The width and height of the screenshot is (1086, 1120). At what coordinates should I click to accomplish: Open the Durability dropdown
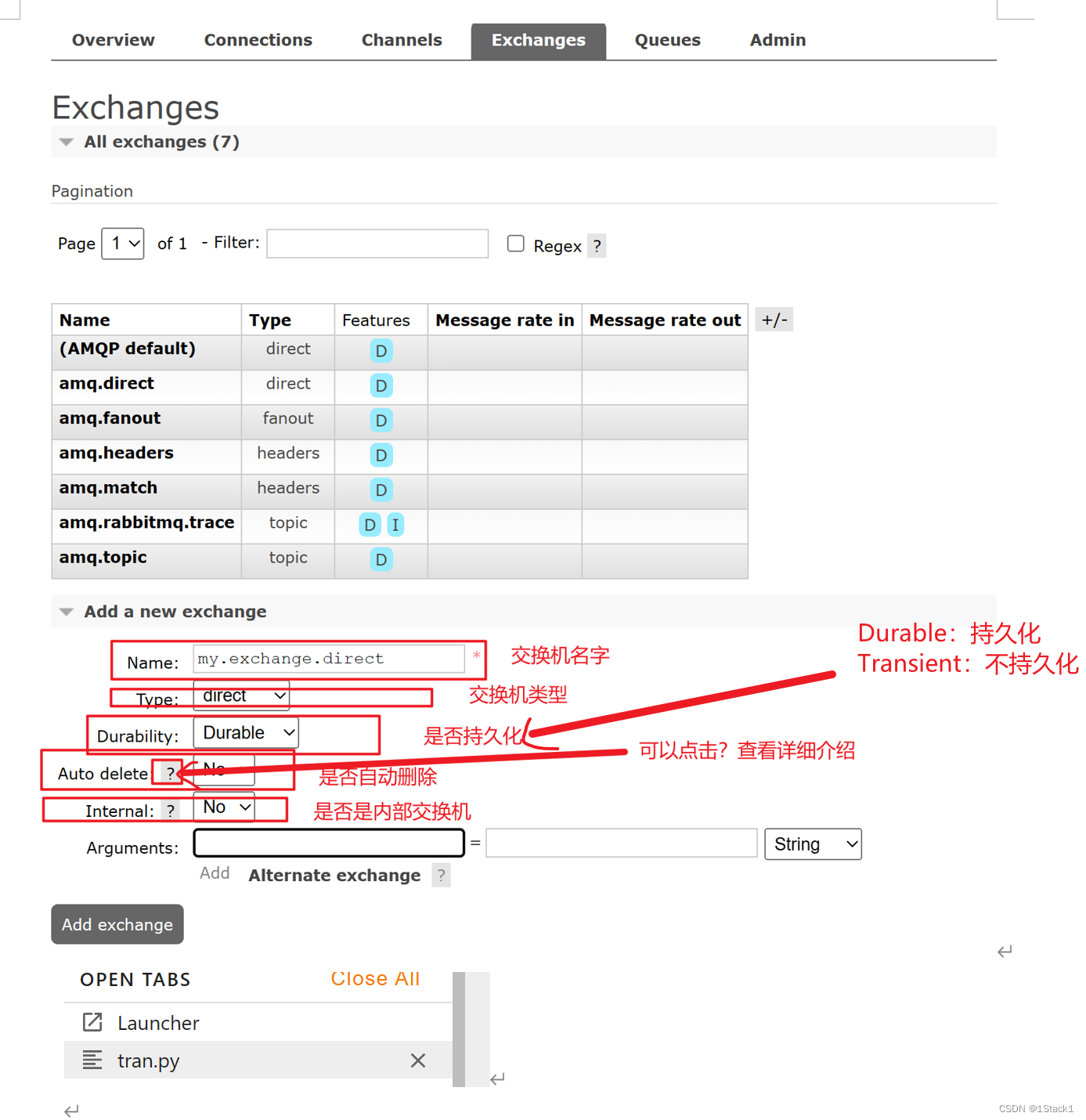coord(246,733)
